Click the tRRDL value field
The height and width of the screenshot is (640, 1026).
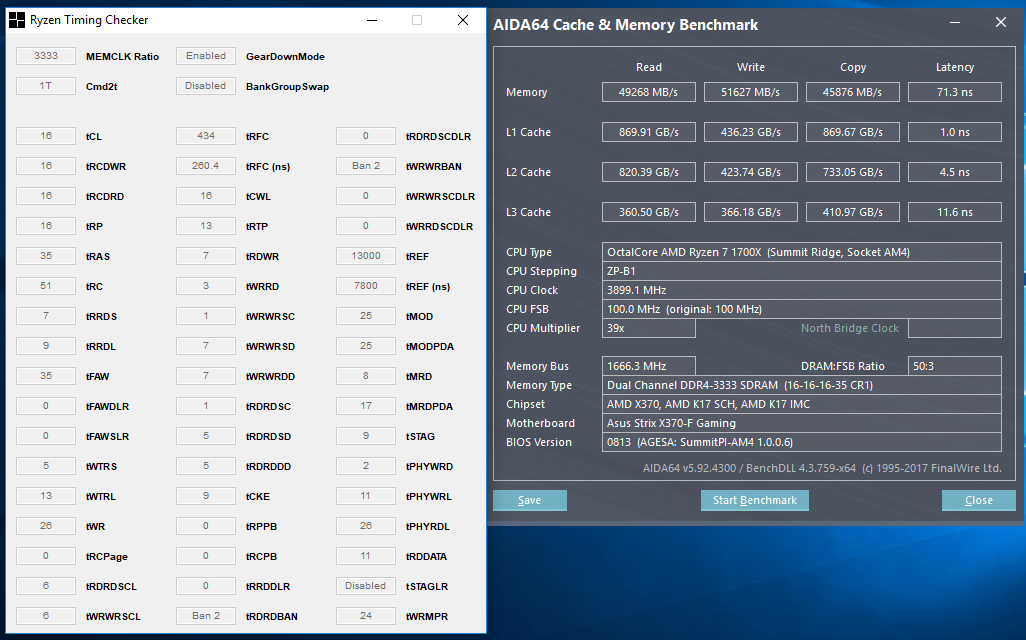pyautogui.click(x=46, y=346)
